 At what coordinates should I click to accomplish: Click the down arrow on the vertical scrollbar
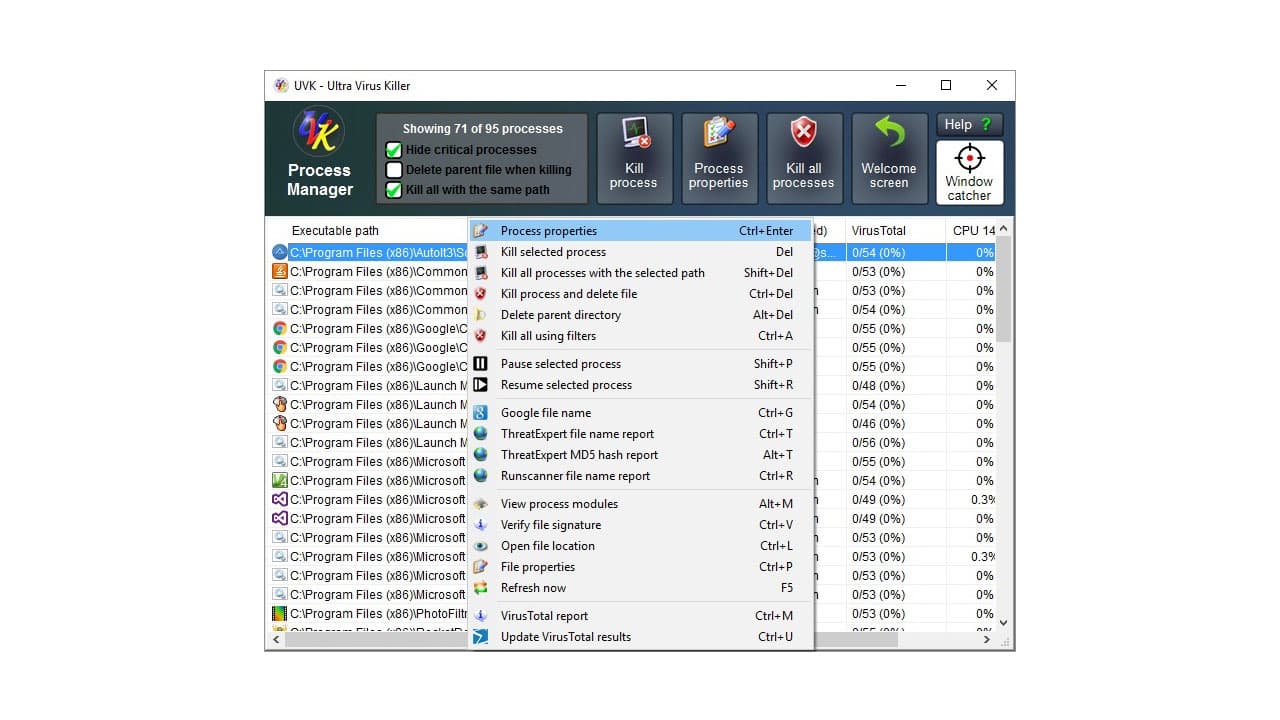click(1003, 622)
